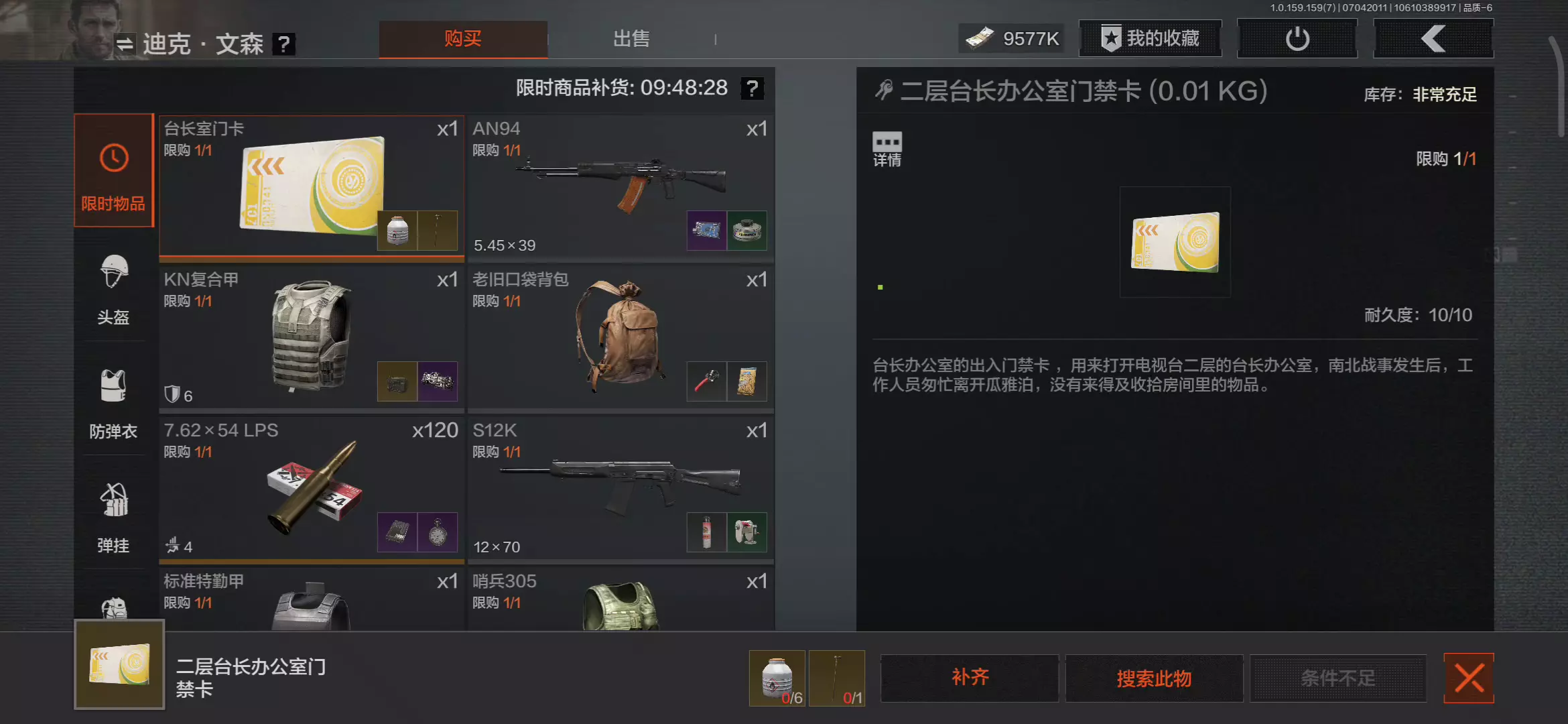The image size is (1568, 724).
Task: Select the AN94 rifle offer
Action: 620,187
